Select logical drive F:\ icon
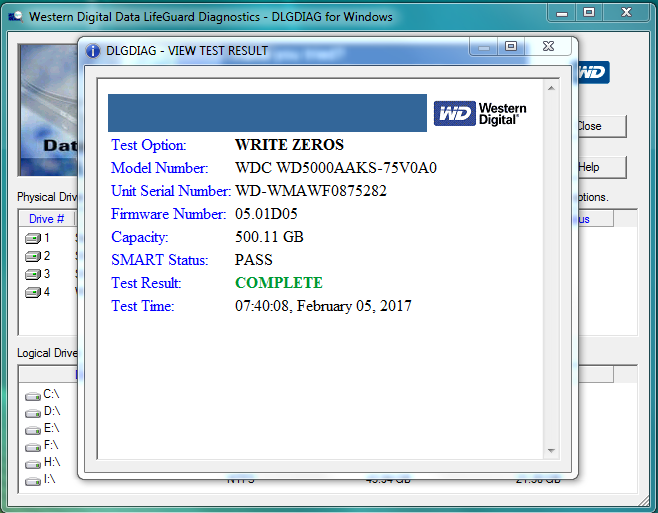658x513 pixels. [x=33, y=447]
